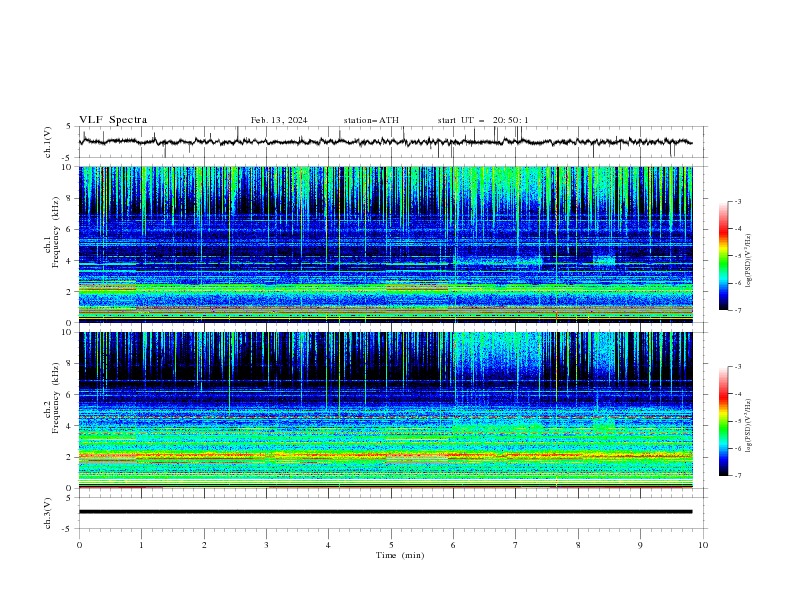Click the ch.3 flat voltage trace
The width and height of the screenshot is (792, 612).
(x=385, y=512)
